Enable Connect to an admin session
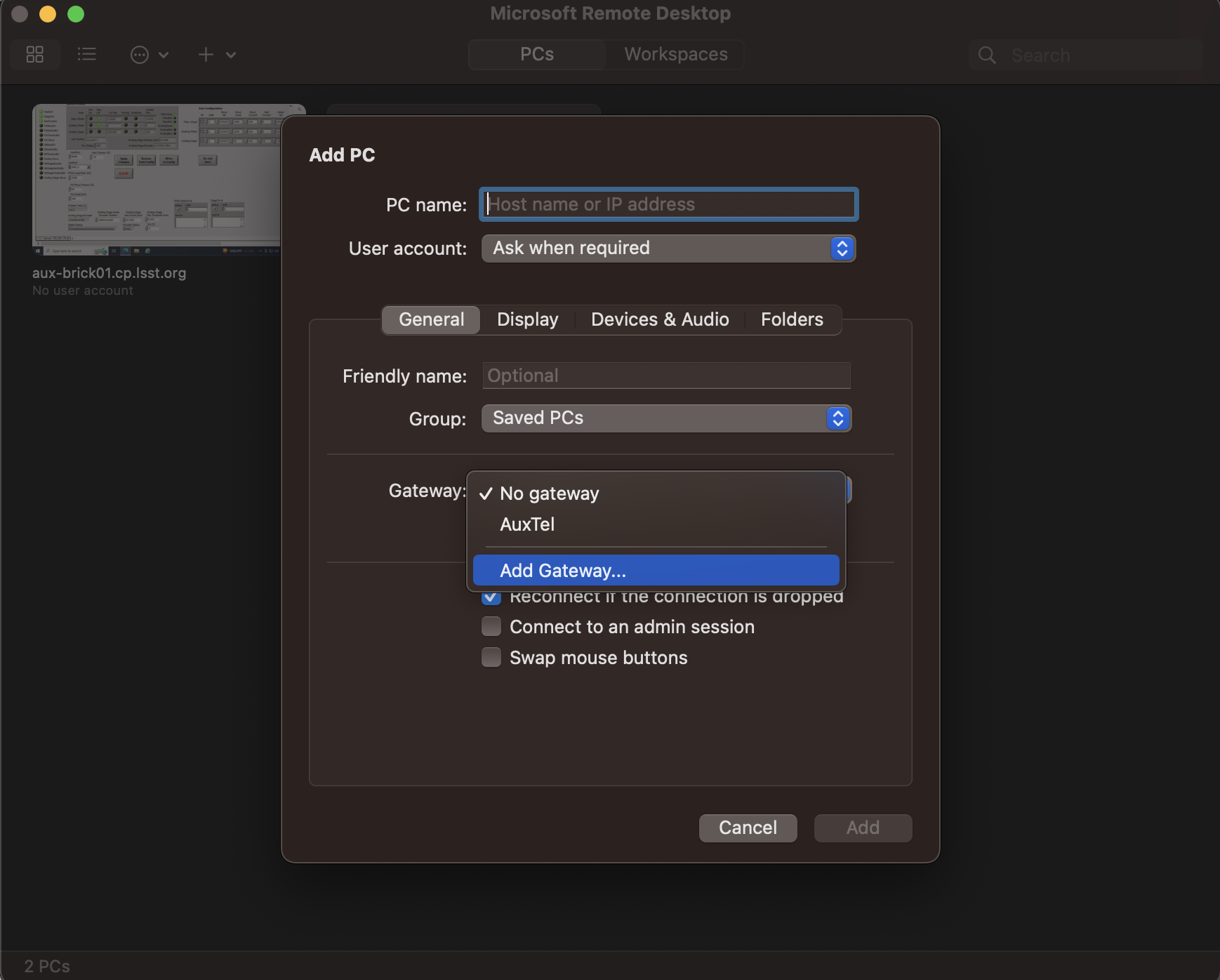1220x980 pixels. (491, 626)
